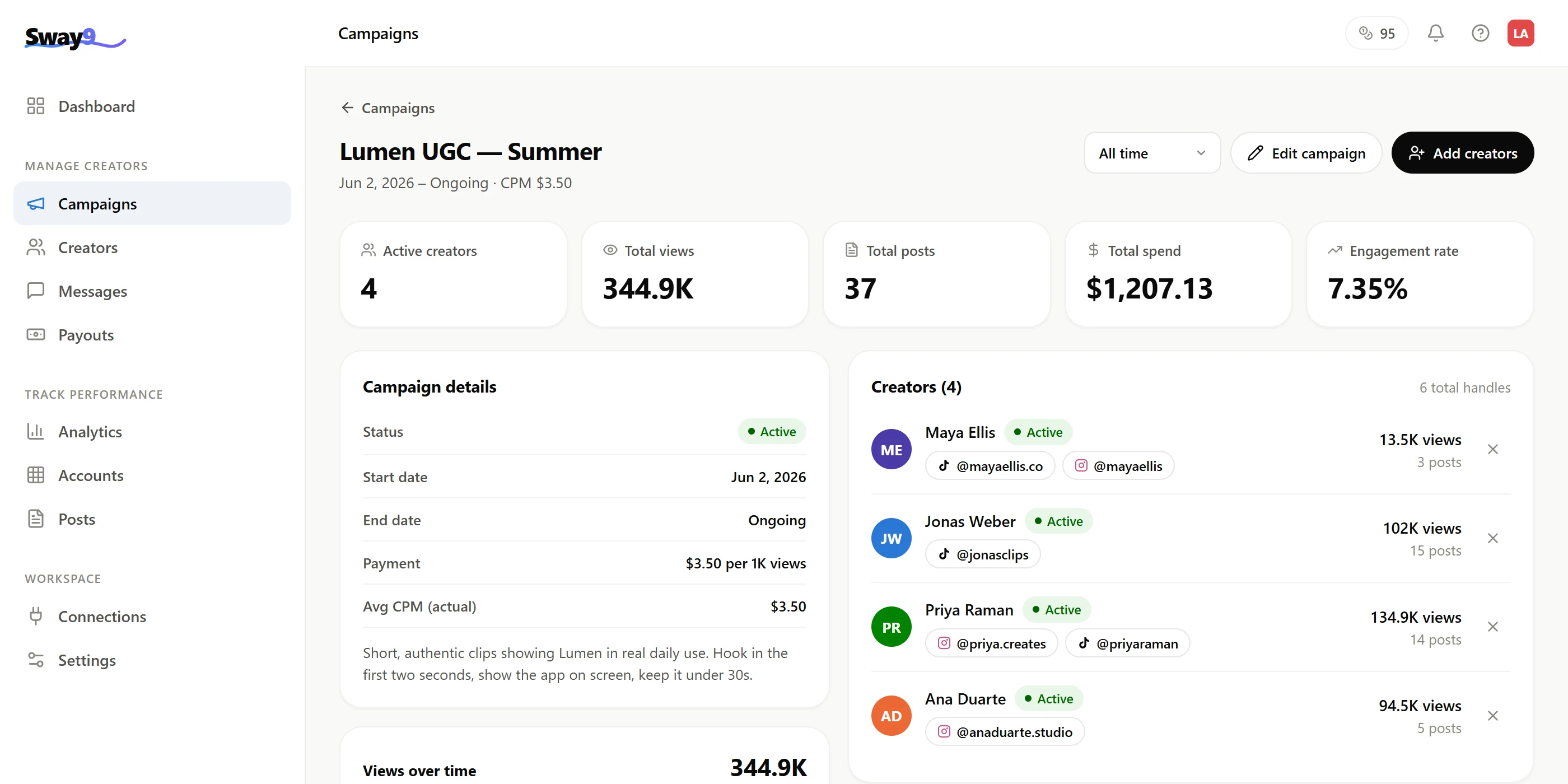Click the Posts document icon
This screenshot has width=1568, height=784.
(x=36, y=519)
